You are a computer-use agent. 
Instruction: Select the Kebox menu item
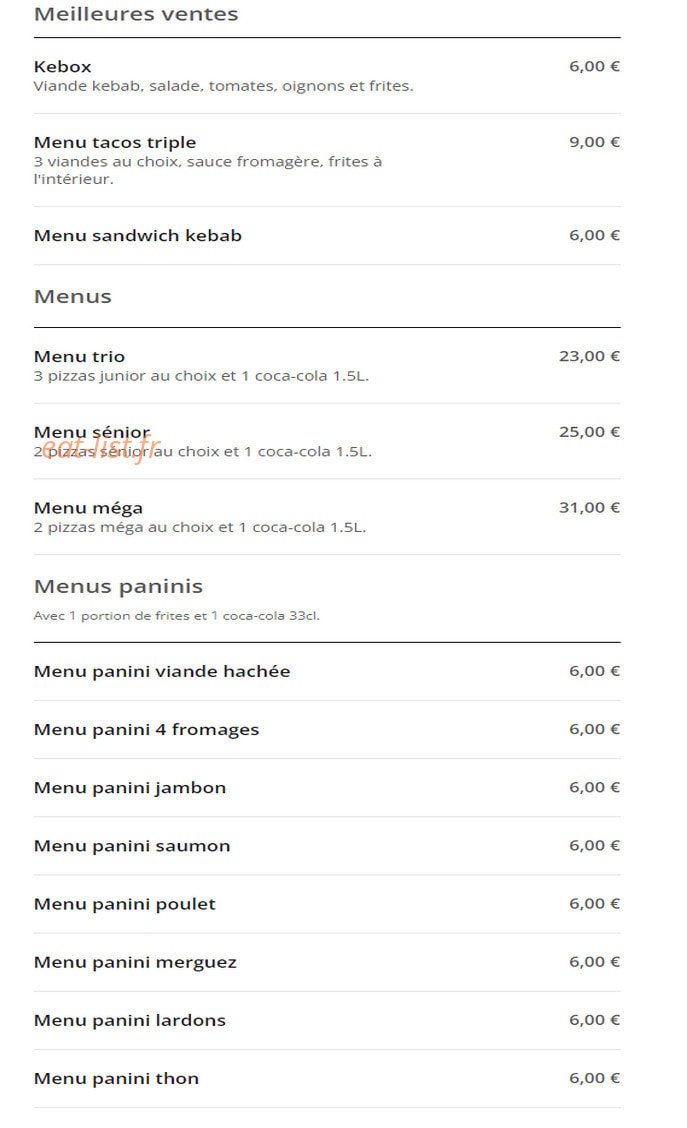327,76
